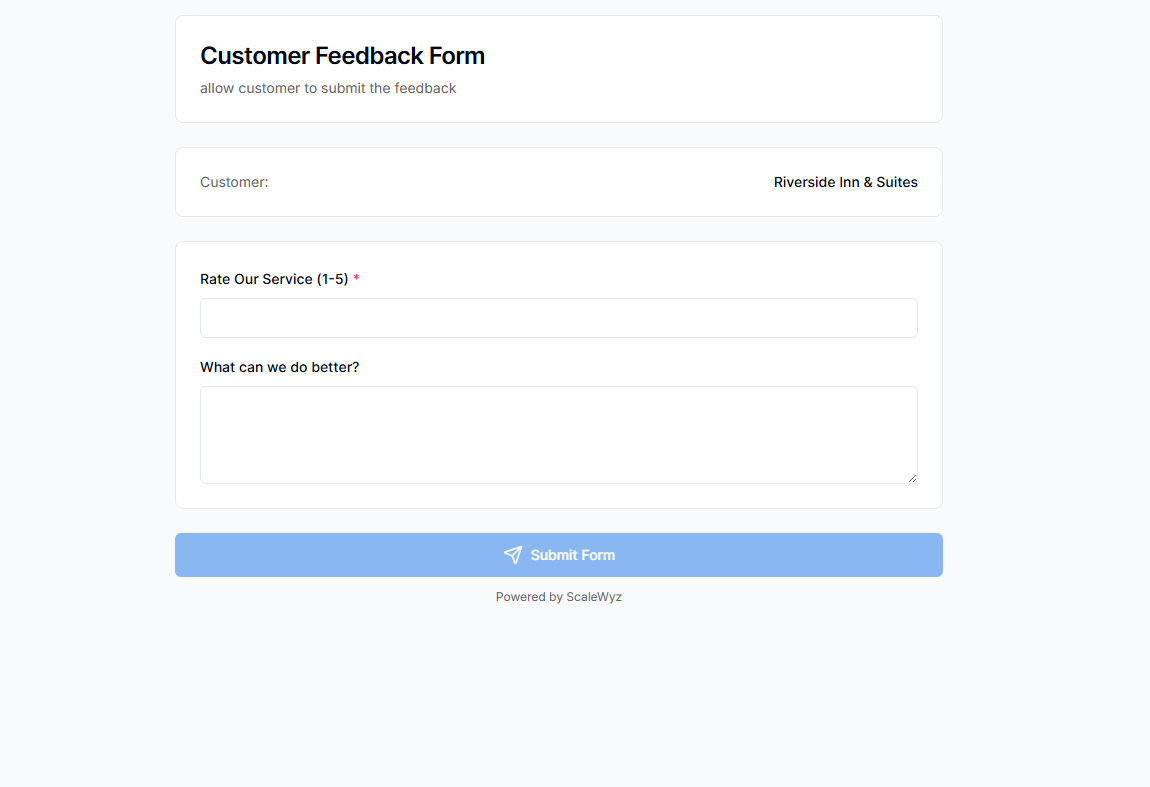1150x787 pixels.
Task: Focus the Rate Our Service input field
Action: (x=558, y=317)
